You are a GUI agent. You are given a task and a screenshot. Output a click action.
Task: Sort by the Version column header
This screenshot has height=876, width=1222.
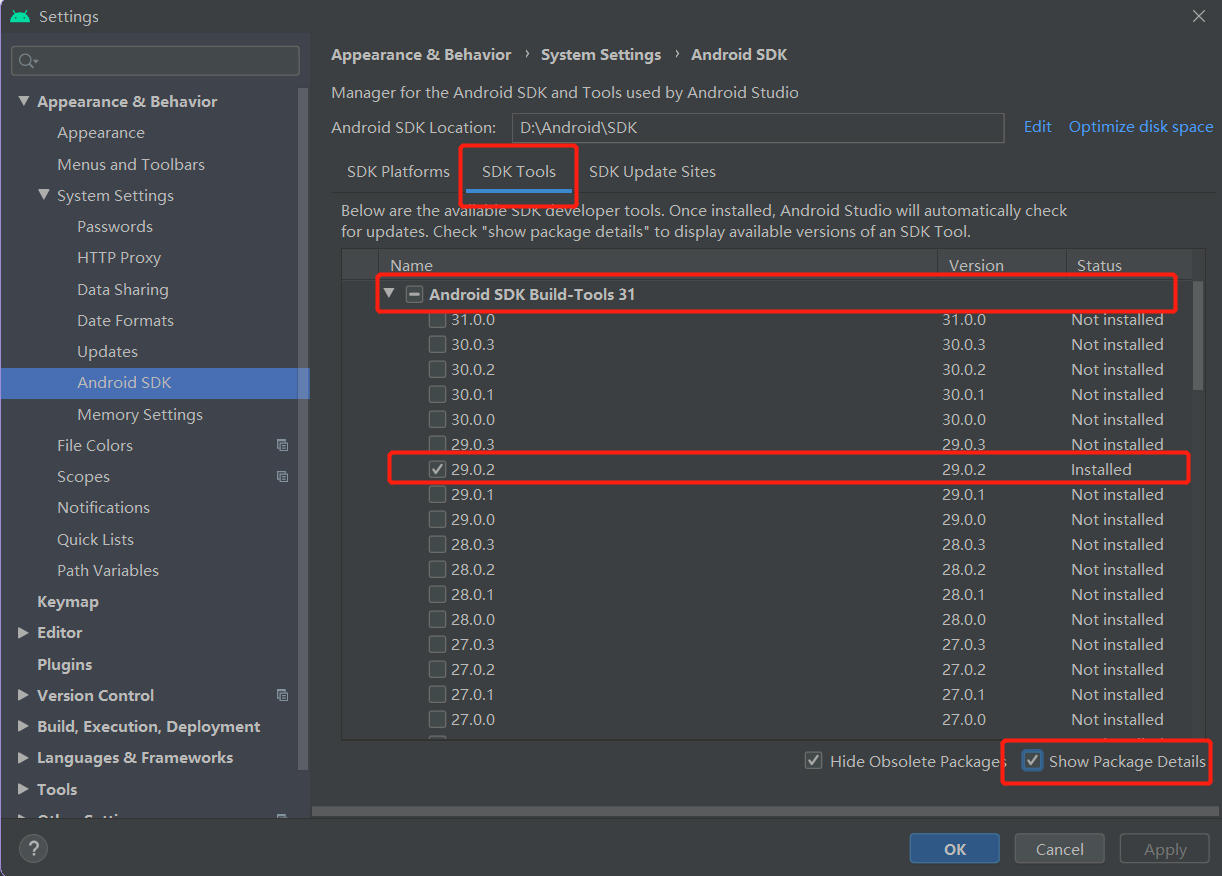(x=1001, y=265)
